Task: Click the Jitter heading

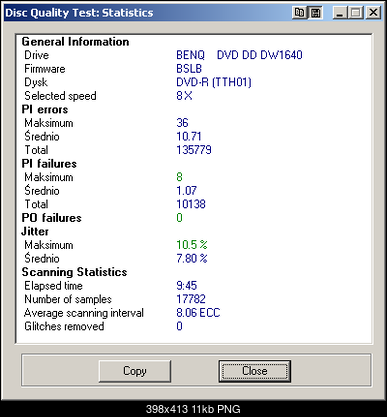Action: coord(35,231)
